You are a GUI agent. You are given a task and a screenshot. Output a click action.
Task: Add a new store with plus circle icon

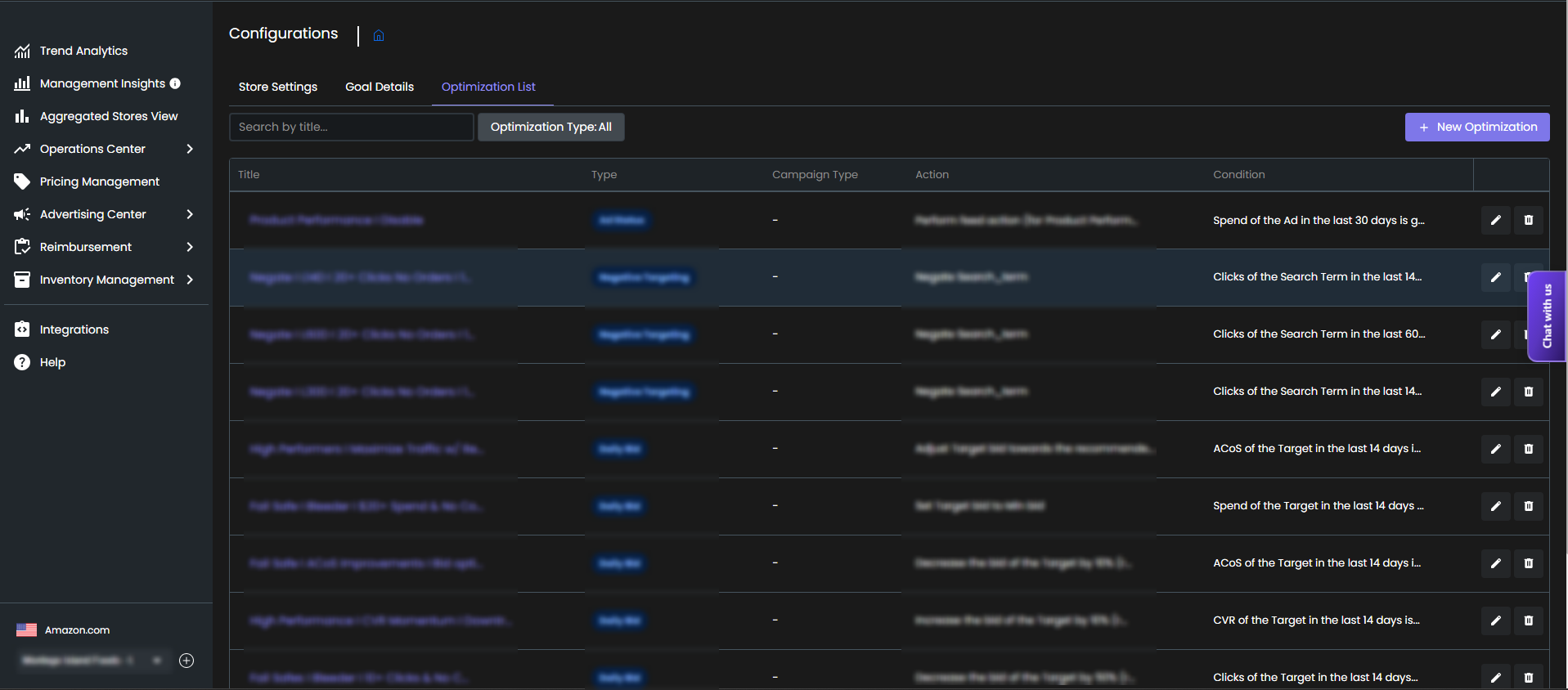coord(186,661)
